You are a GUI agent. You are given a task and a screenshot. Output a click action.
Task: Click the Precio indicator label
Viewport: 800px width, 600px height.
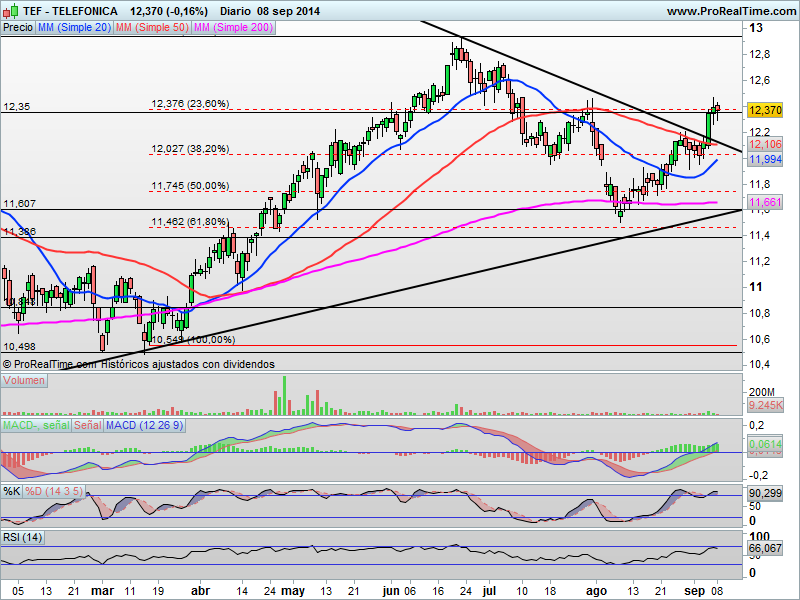(18, 28)
